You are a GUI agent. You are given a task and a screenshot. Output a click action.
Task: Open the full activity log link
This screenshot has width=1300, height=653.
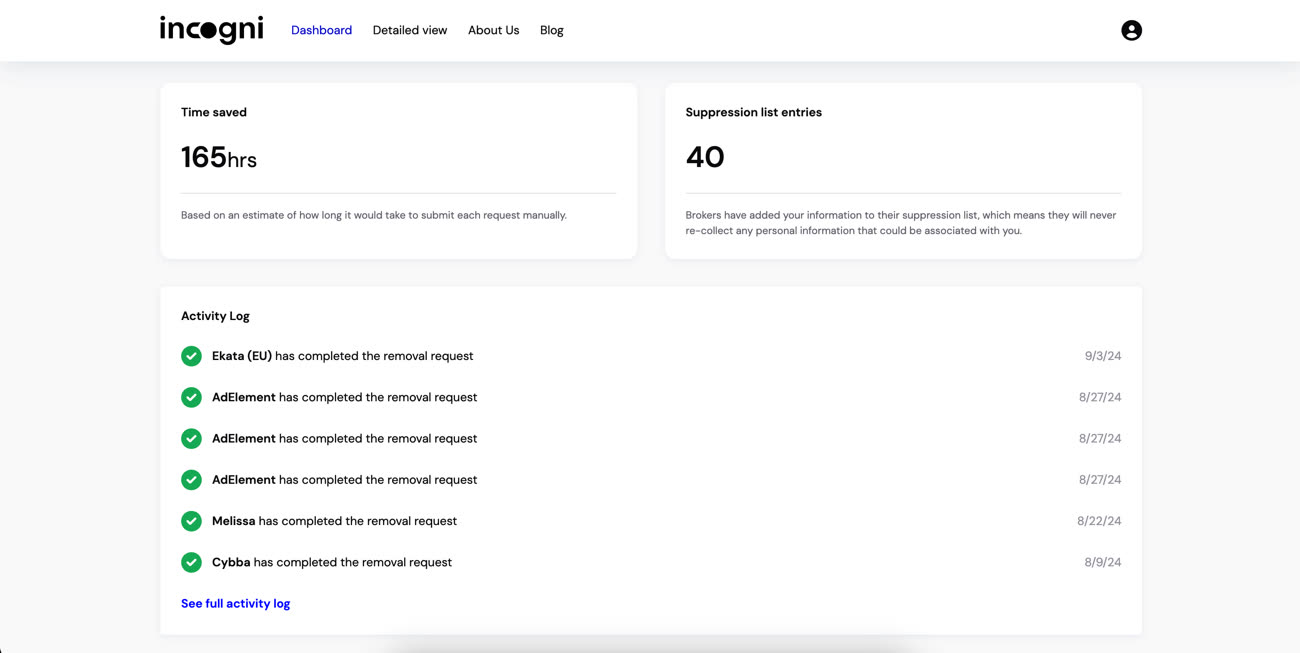tap(235, 603)
